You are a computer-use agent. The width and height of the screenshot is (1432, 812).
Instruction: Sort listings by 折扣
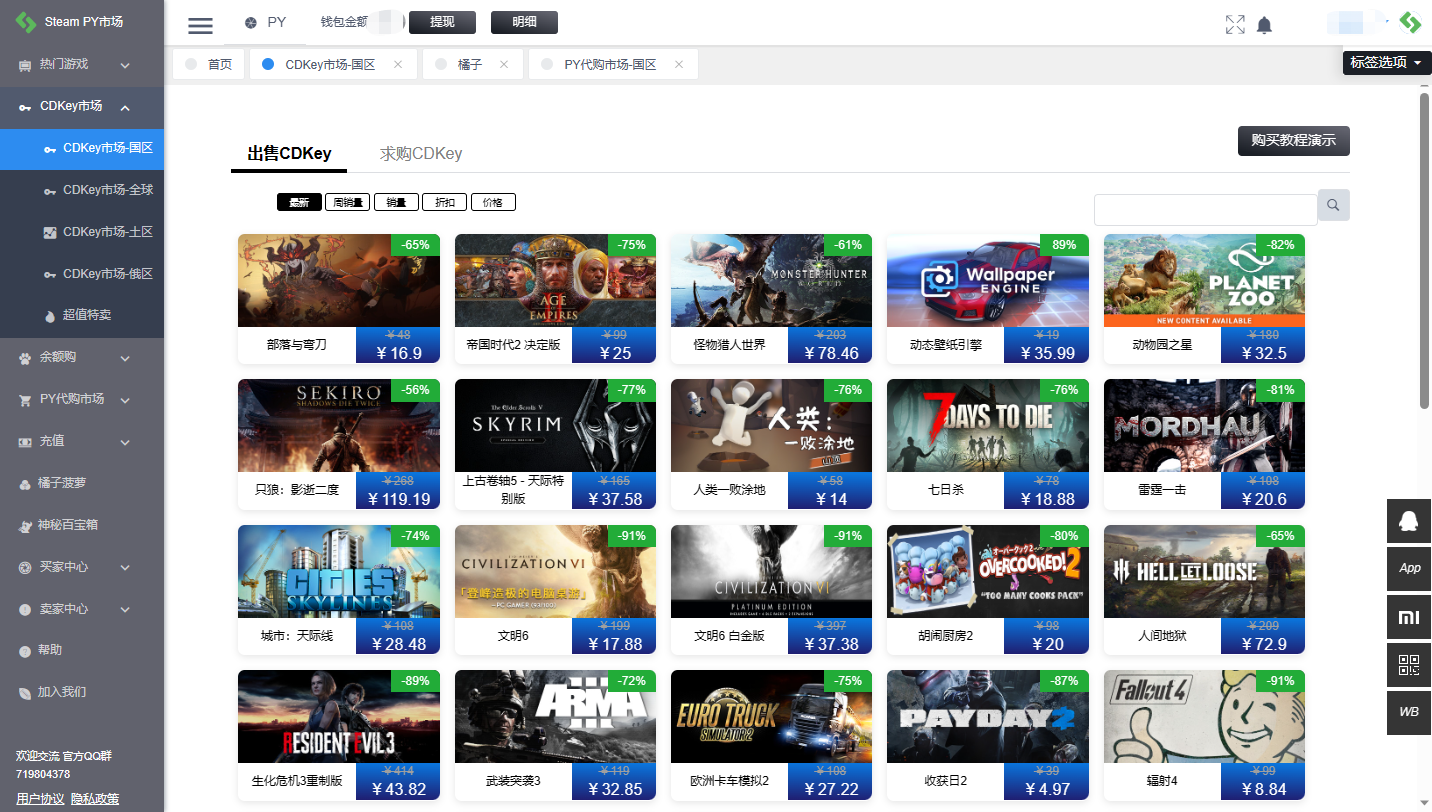point(444,202)
